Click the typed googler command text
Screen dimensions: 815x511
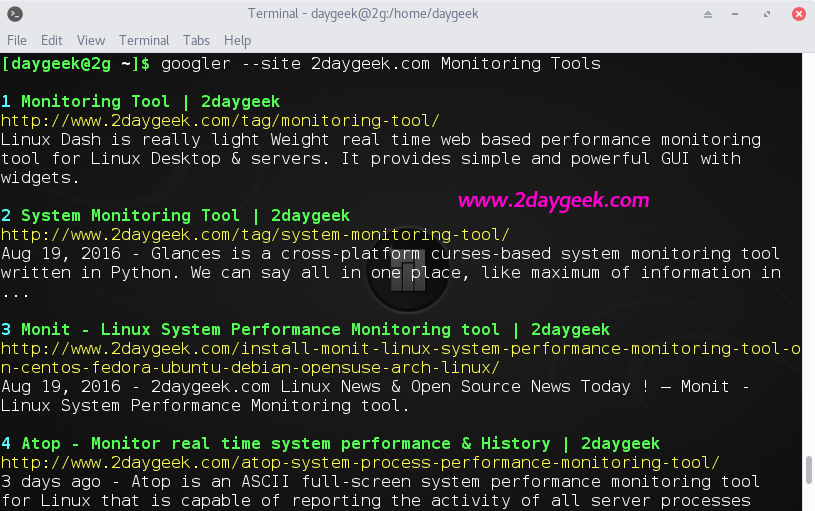coord(380,64)
